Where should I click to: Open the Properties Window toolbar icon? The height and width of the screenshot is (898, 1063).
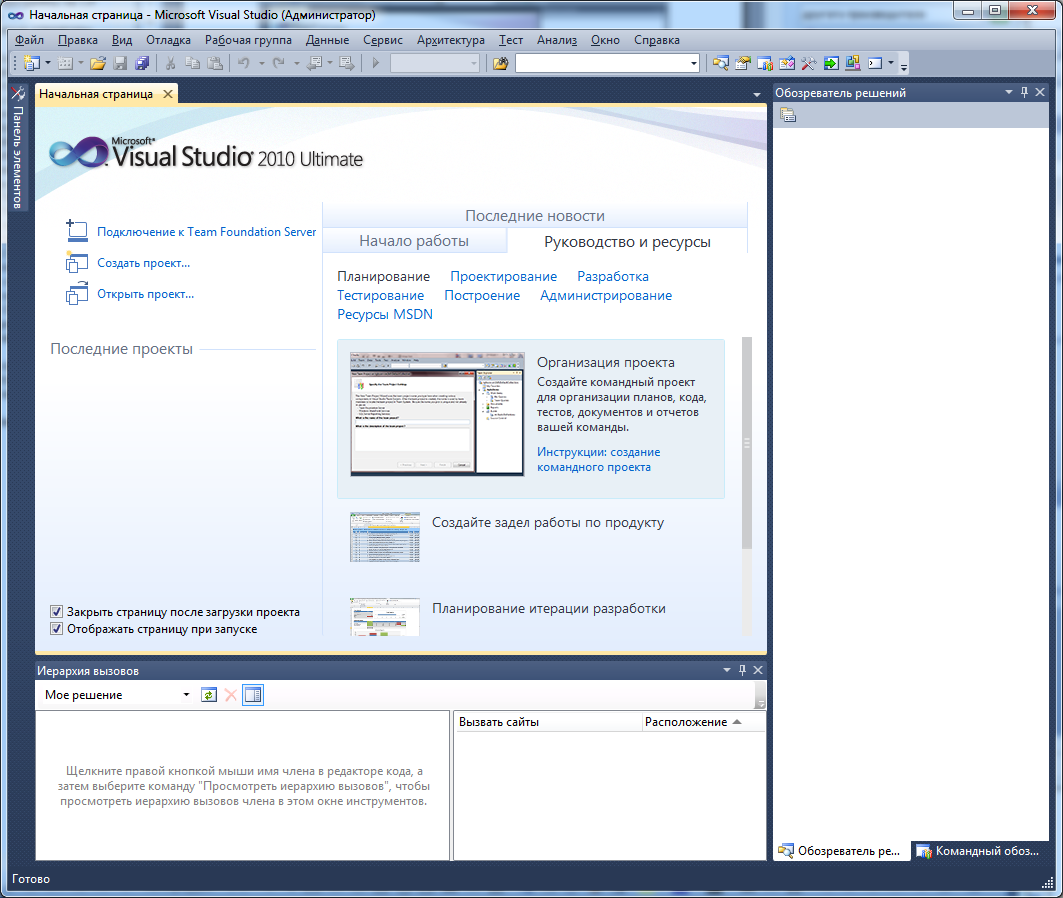click(743, 63)
